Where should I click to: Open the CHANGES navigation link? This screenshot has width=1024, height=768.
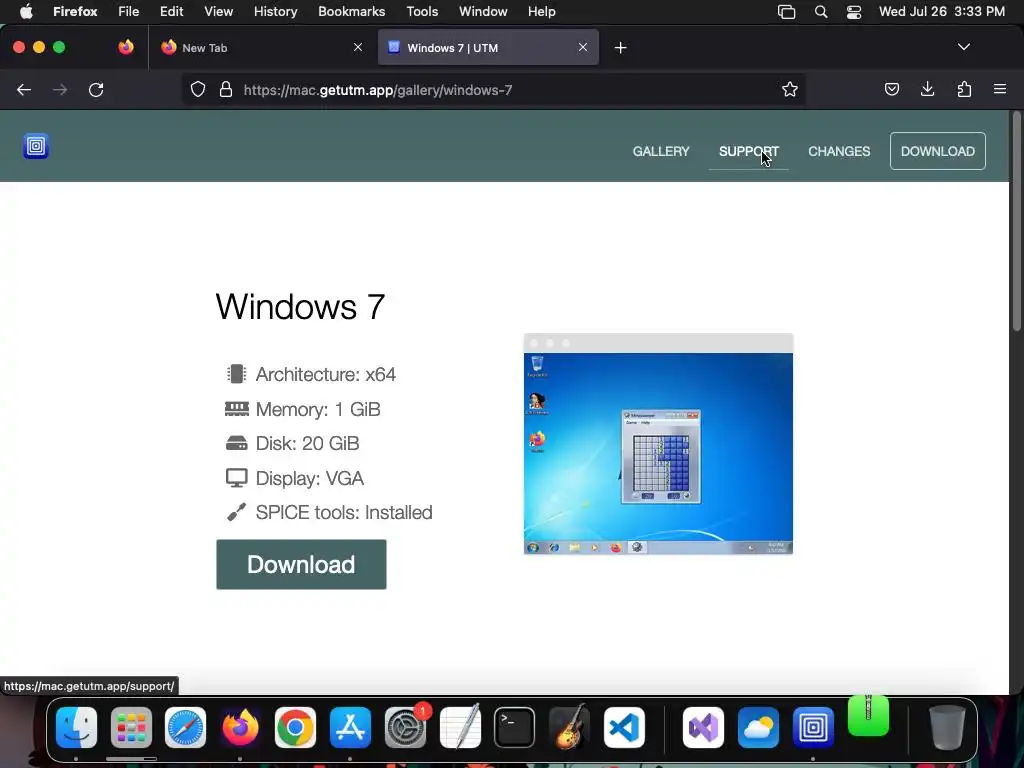pyautogui.click(x=839, y=151)
